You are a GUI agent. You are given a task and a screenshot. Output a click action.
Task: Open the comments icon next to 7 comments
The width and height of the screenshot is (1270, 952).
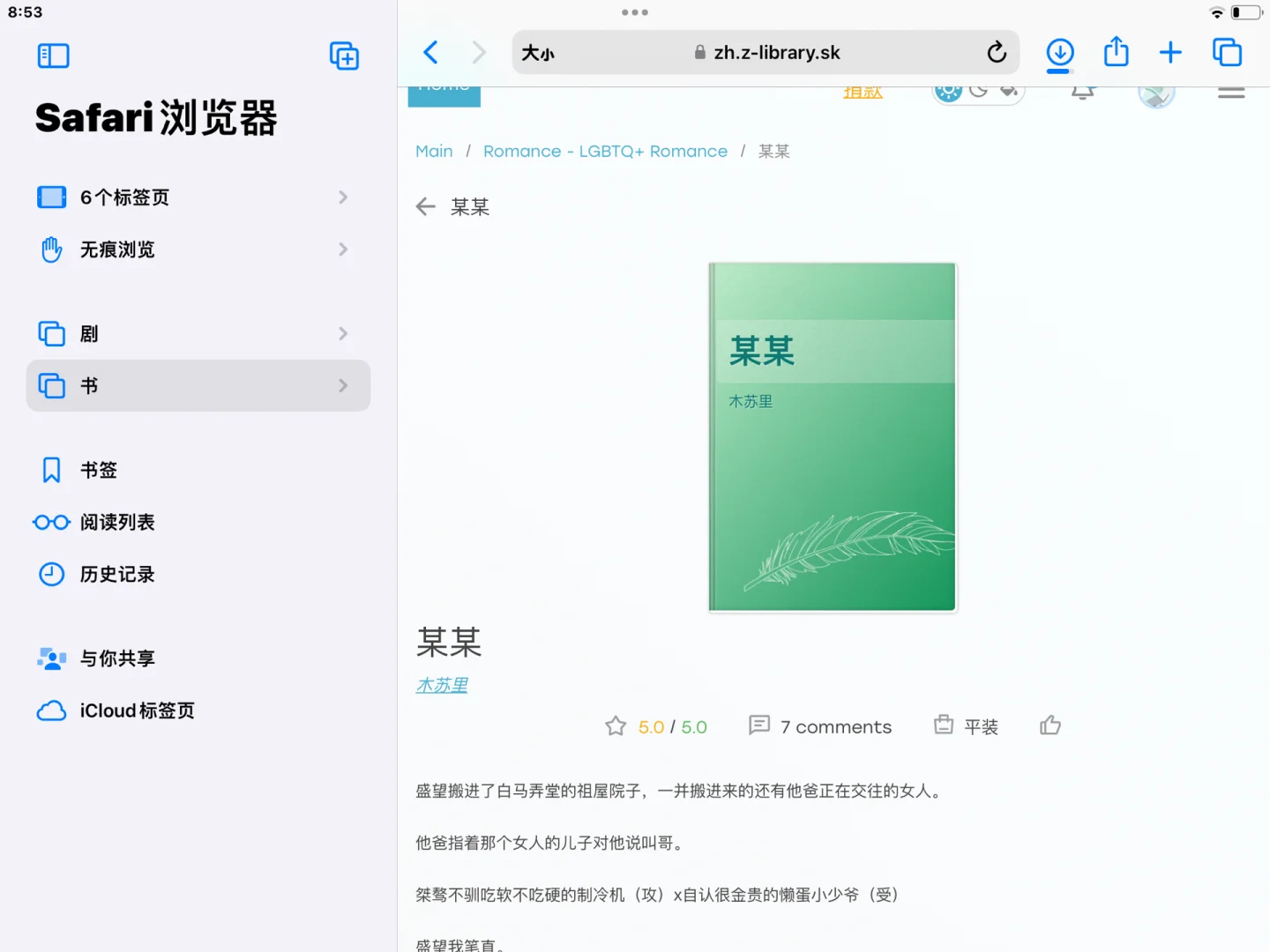[x=759, y=725]
